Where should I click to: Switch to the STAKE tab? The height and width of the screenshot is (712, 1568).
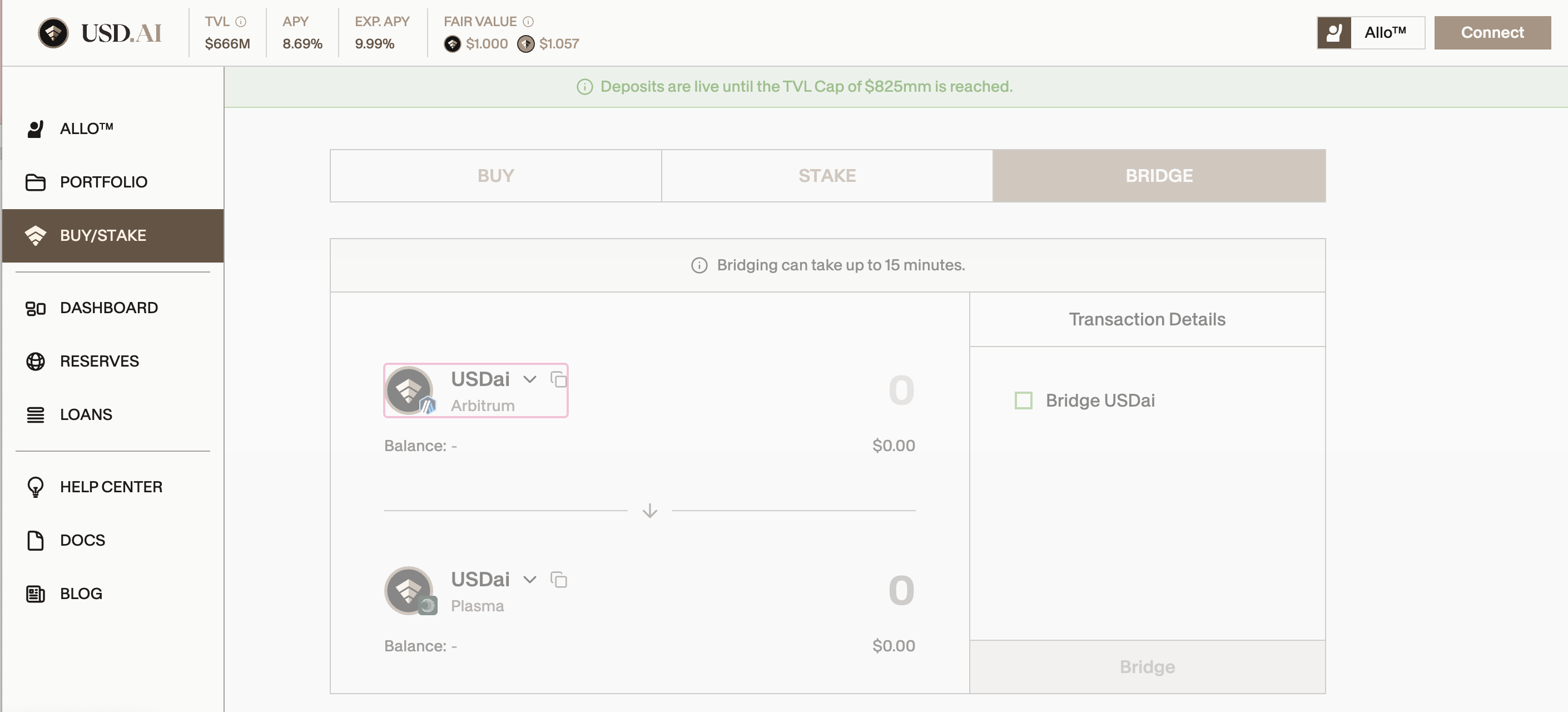[x=827, y=175]
